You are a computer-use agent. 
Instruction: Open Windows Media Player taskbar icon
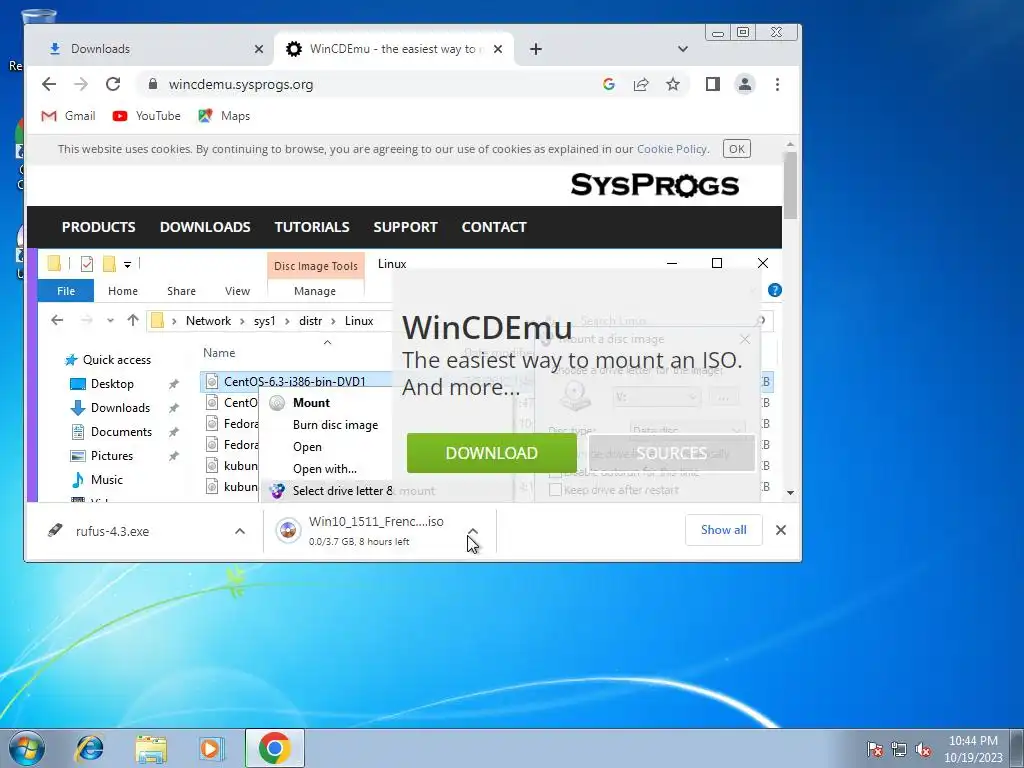coord(211,748)
